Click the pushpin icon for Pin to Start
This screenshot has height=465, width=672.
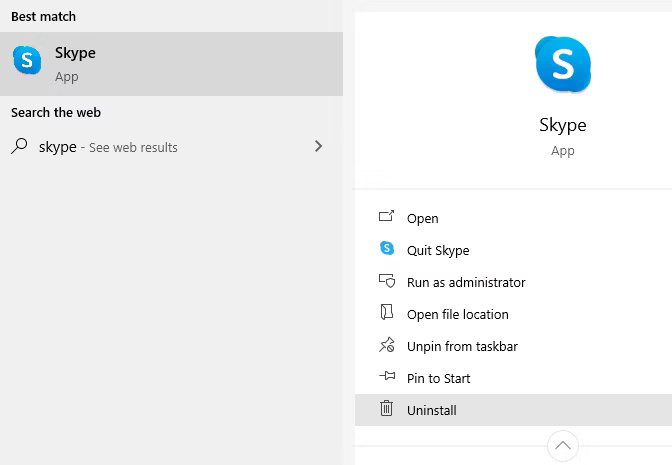pos(387,376)
